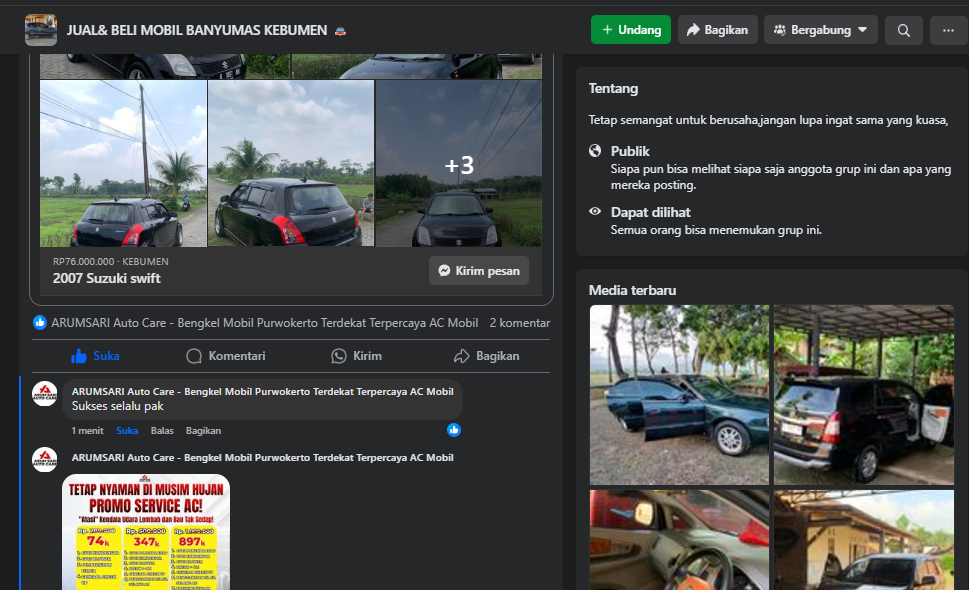Open Promo Service AC image in comment
This screenshot has width=969, height=590.
click(146, 532)
